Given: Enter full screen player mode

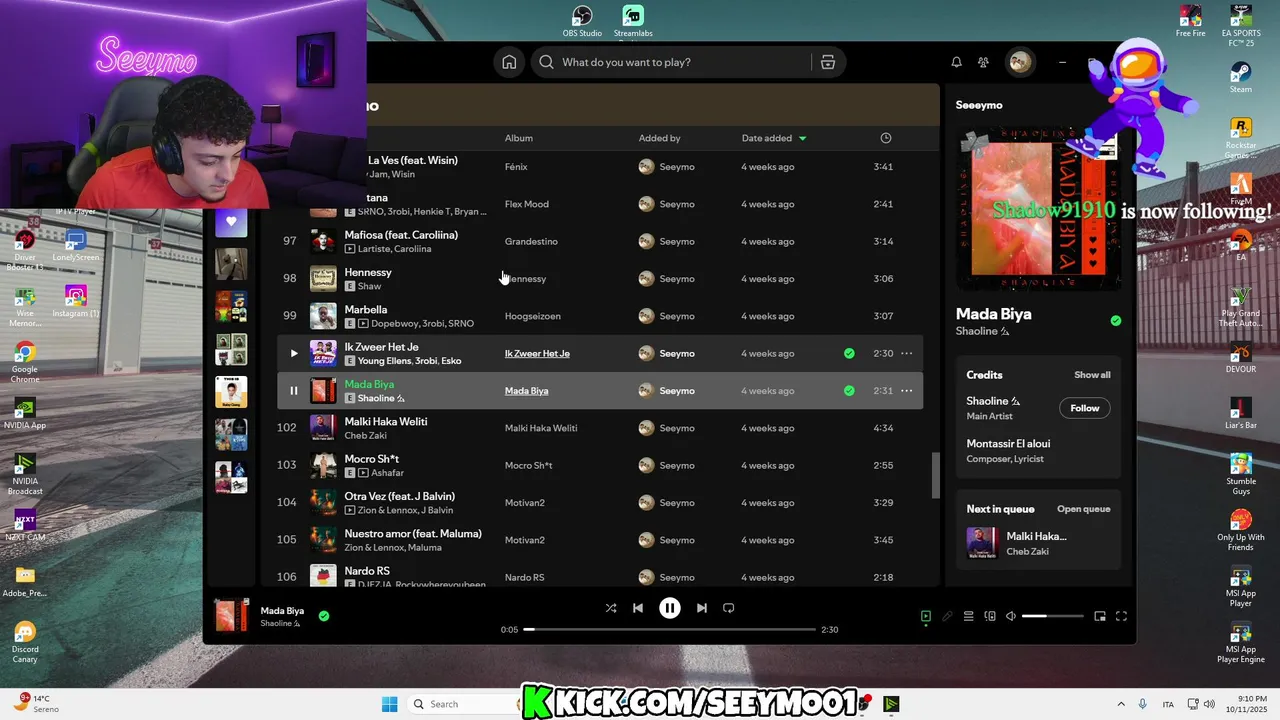Looking at the screenshot, I should (1121, 616).
